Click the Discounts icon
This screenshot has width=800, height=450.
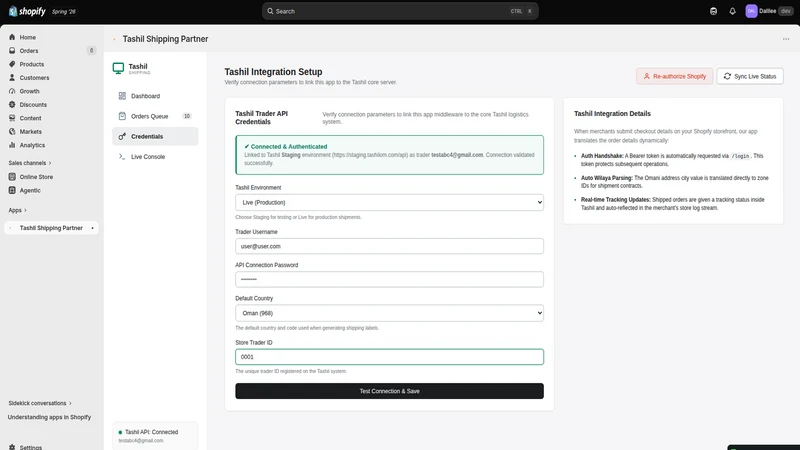12,105
